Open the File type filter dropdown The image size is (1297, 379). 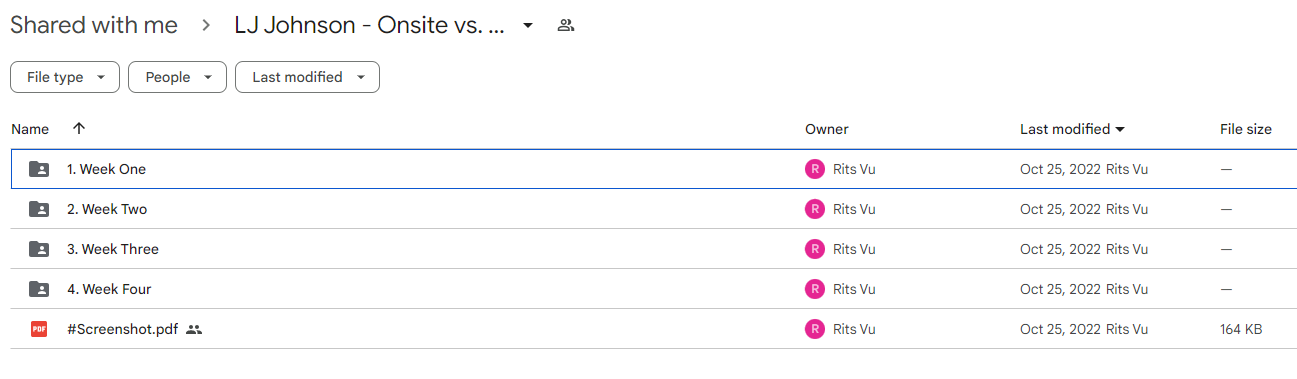[x=65, y=77]
